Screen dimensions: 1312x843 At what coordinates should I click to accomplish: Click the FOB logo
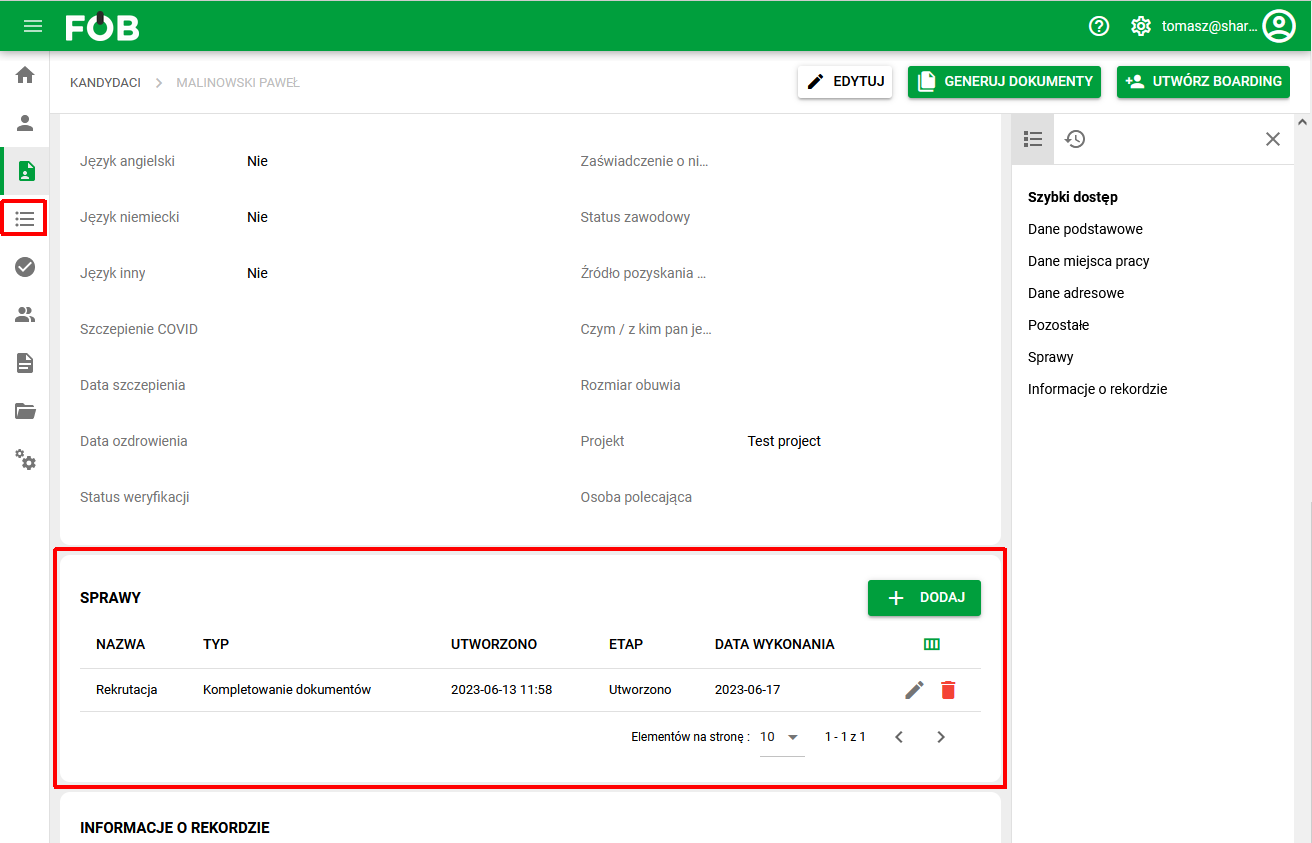(x=103, y=26)
